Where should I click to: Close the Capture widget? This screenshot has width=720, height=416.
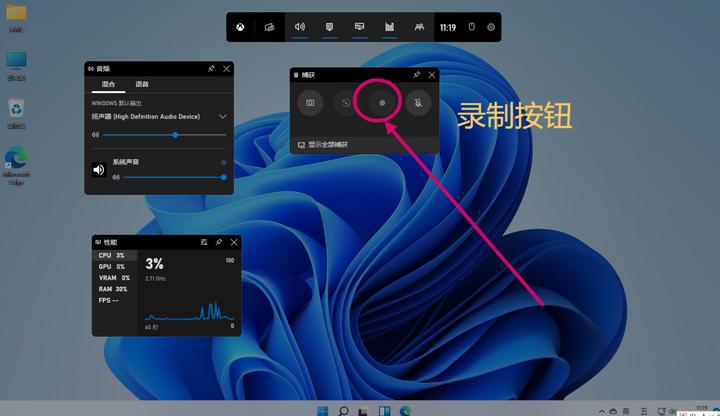pyautogui.click(x=432, y=74)
